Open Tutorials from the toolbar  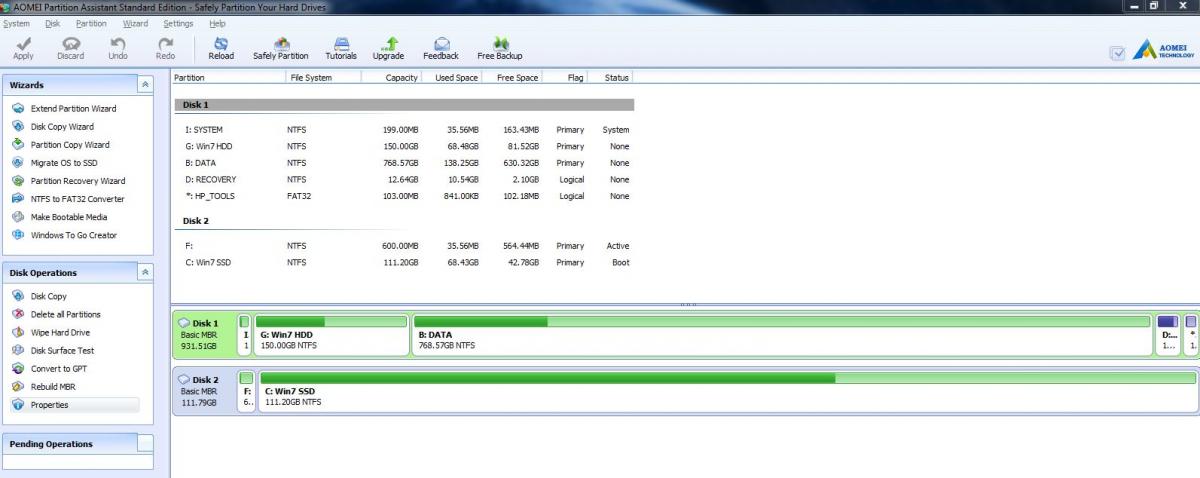(x=341, y=48)
